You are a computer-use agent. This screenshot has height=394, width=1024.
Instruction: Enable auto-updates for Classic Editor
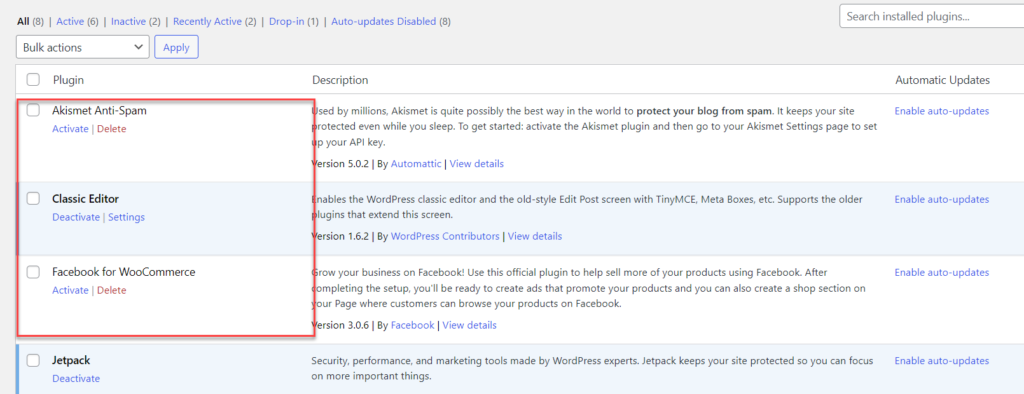(x=942, y=199)
